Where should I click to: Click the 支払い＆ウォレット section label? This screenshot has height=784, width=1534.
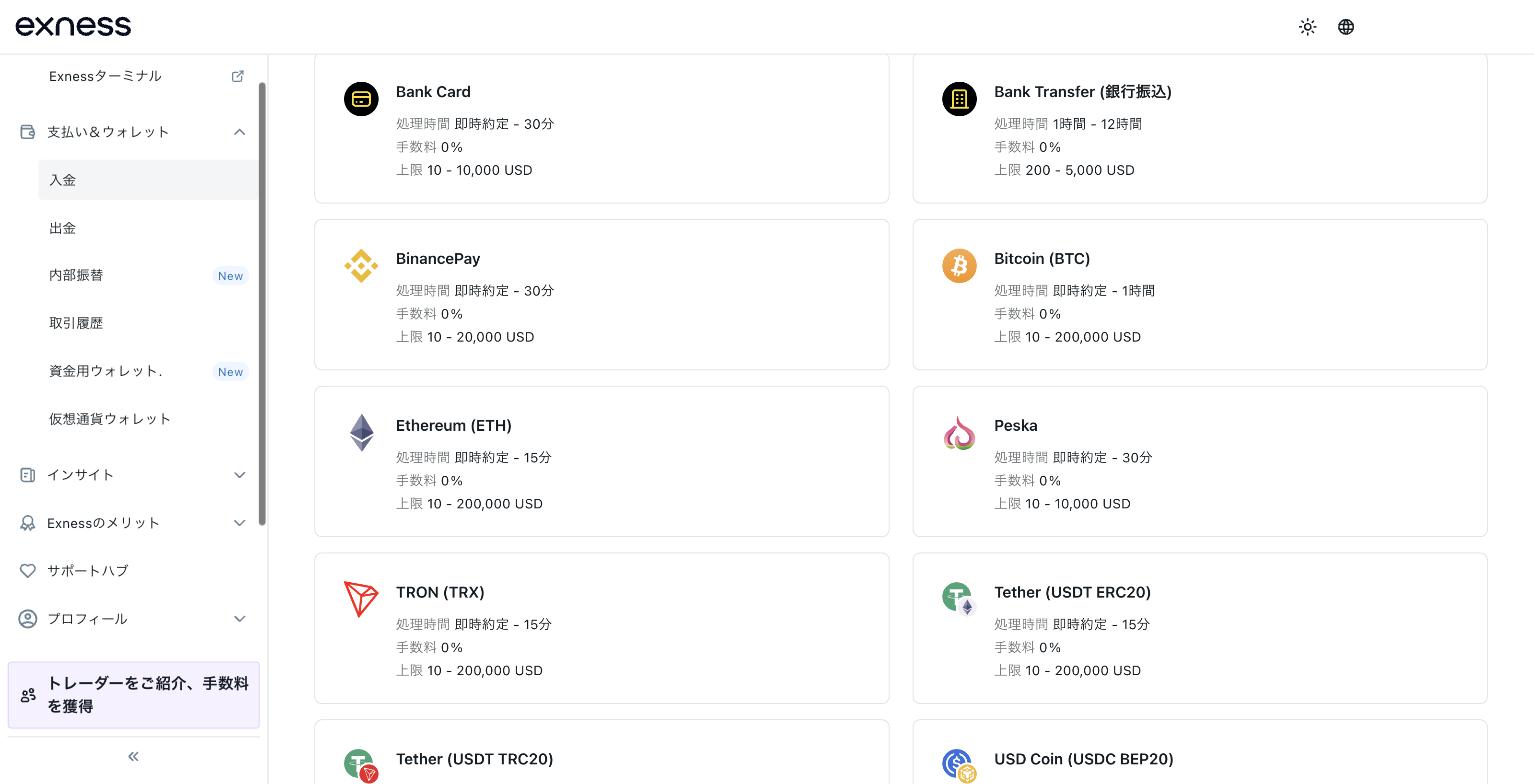[x=108, y=132]
